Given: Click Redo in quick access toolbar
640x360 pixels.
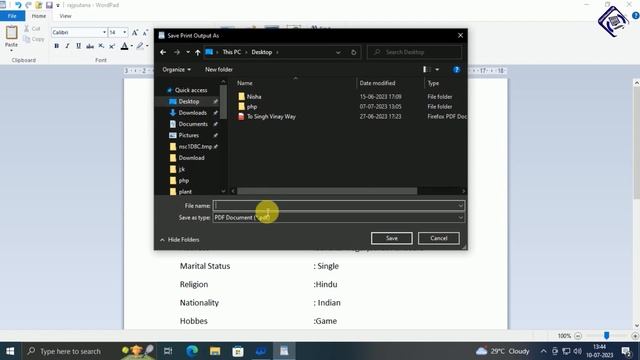Looking at the screenshot, I should click(28, 5).
